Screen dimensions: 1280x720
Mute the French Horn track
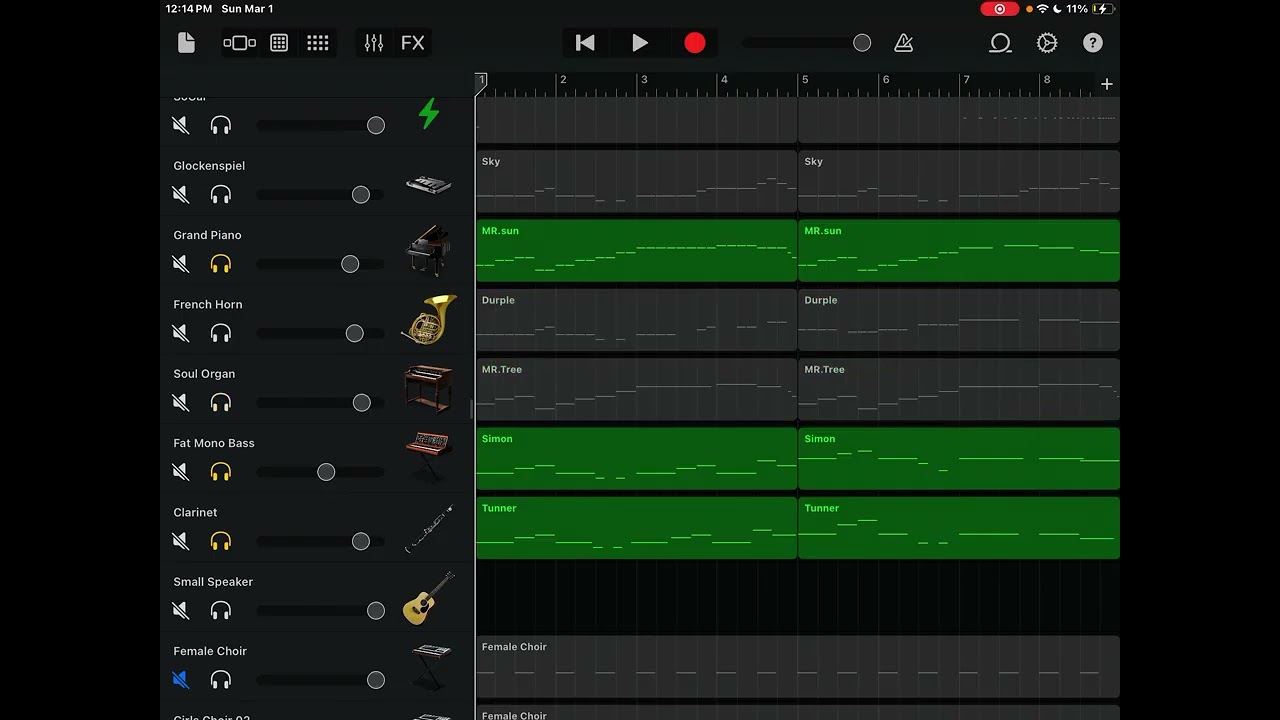(181, 333)
